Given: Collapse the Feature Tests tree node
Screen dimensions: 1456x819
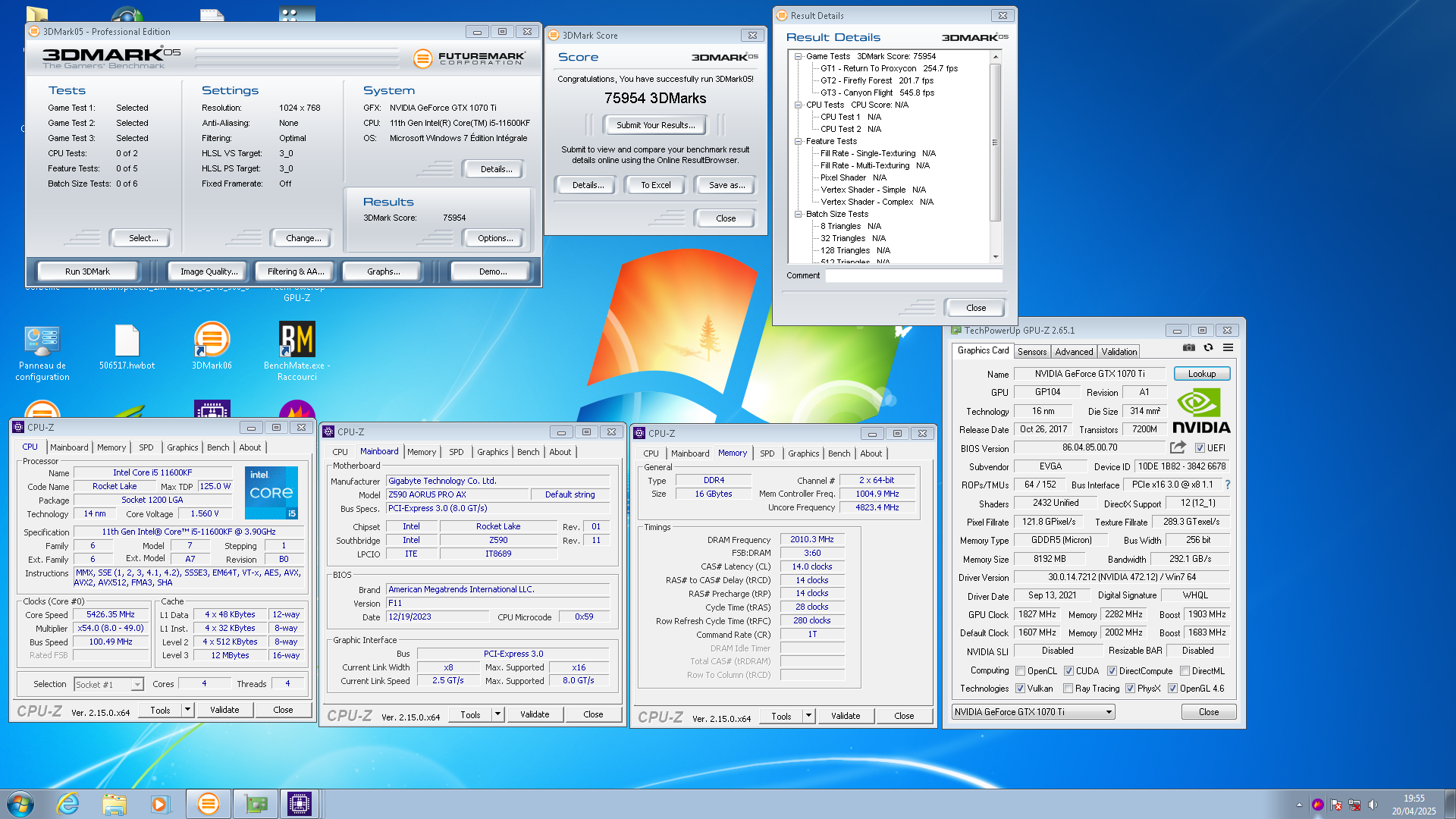Looking at the screenshot, I should click(x=798, y=141).
